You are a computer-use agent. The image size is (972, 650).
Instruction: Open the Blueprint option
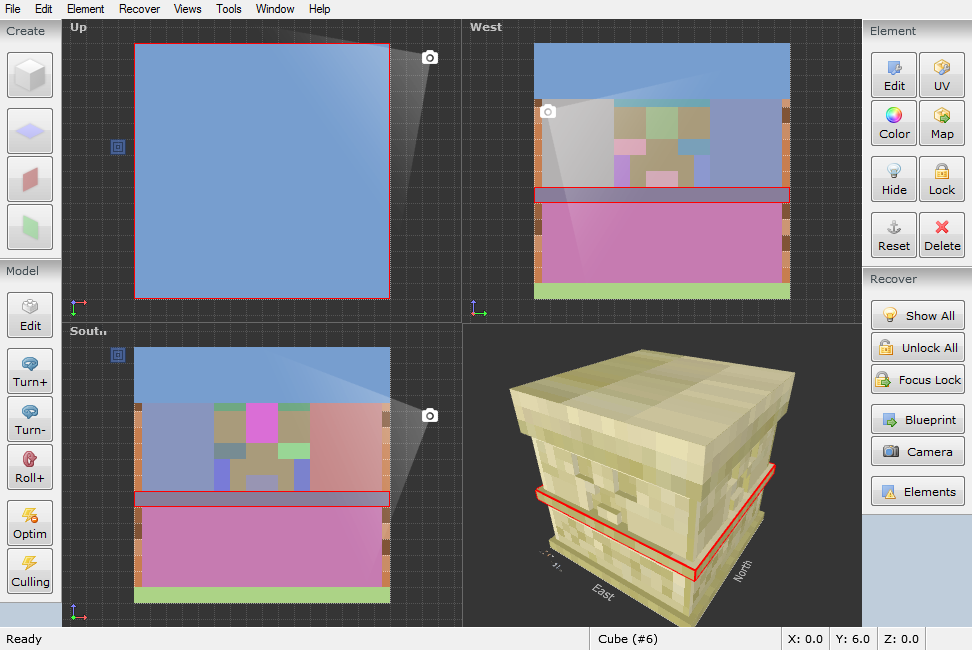[x=917, y=419]
